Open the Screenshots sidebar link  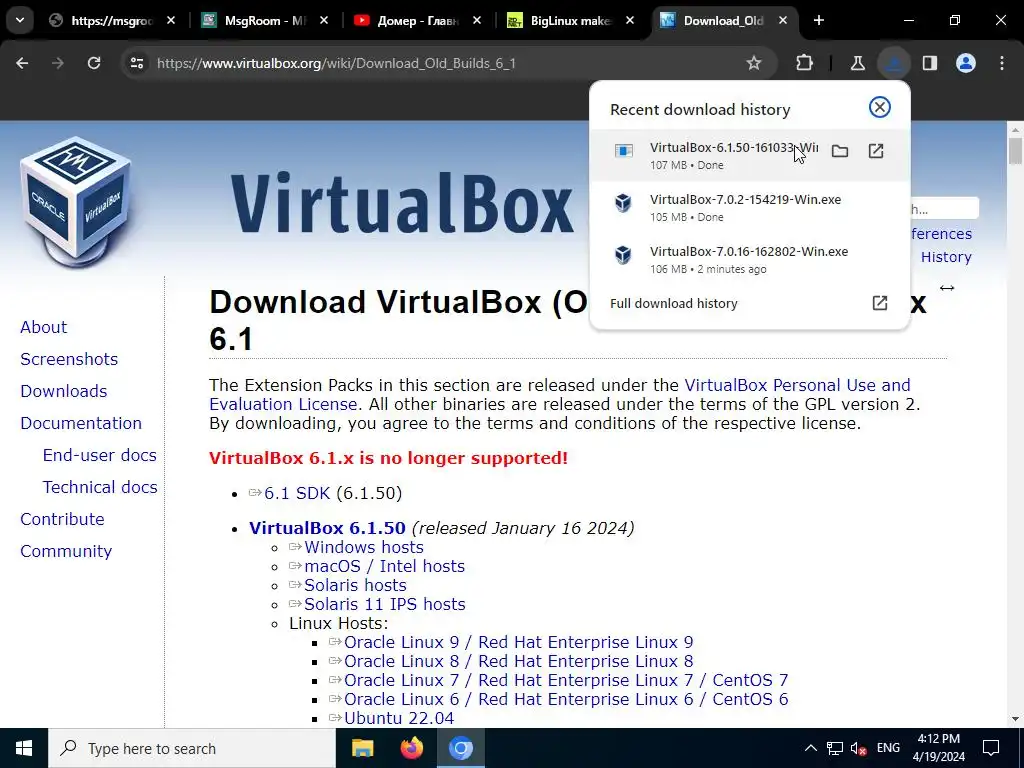69,359
